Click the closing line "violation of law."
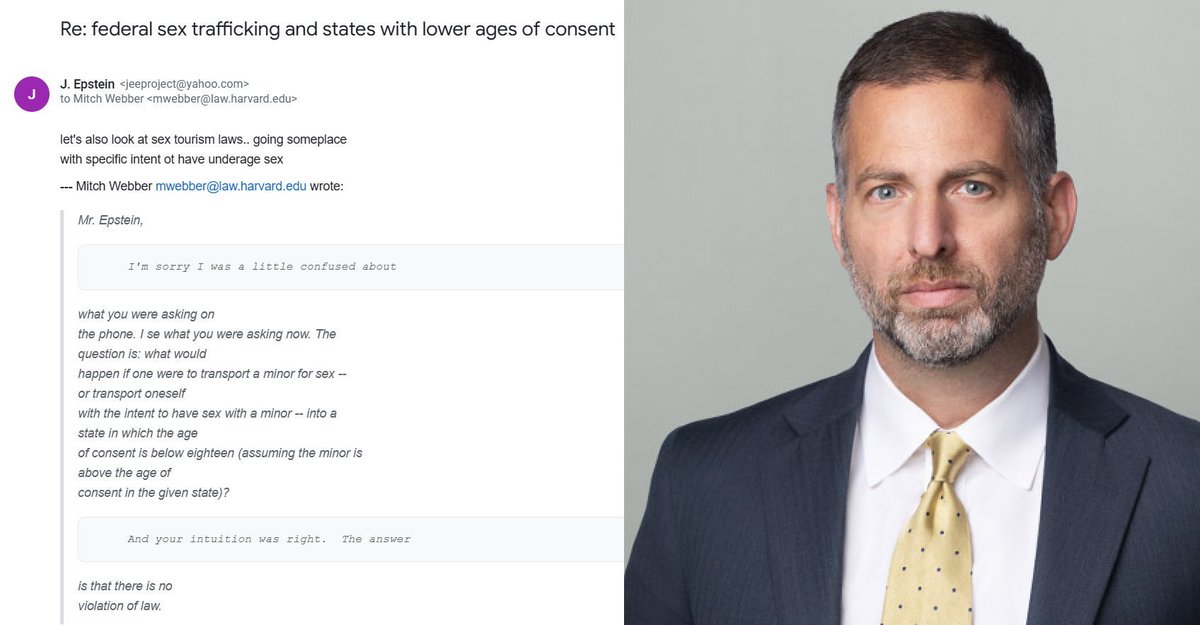Screen dimensions: 1200x625 point(119,605)
